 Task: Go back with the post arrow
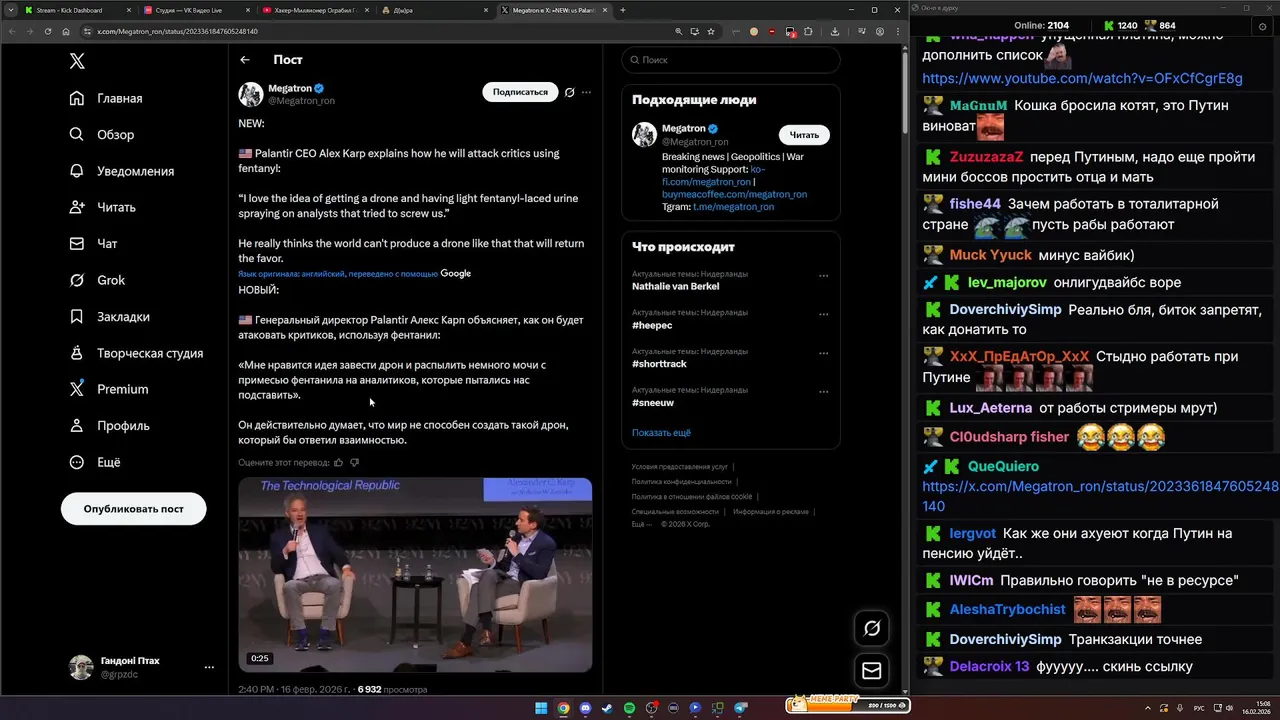pyautogui.click(x=245, y=60)
